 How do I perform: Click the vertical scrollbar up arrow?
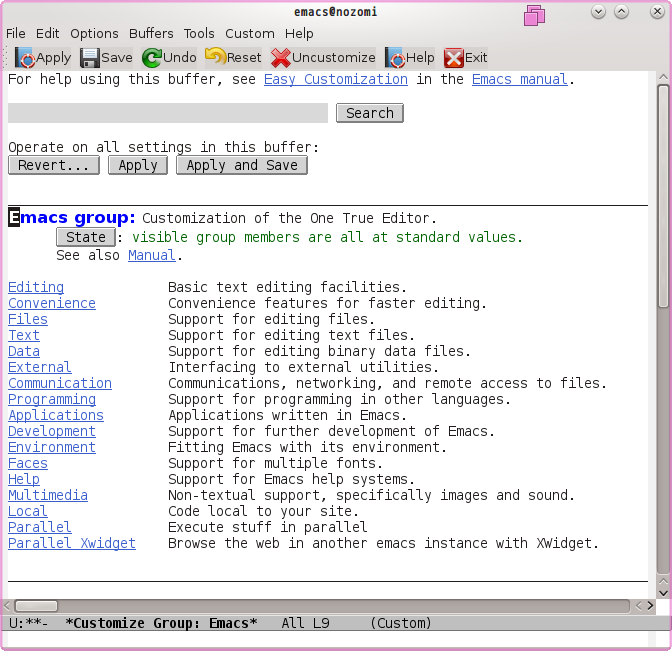[663, 77]
